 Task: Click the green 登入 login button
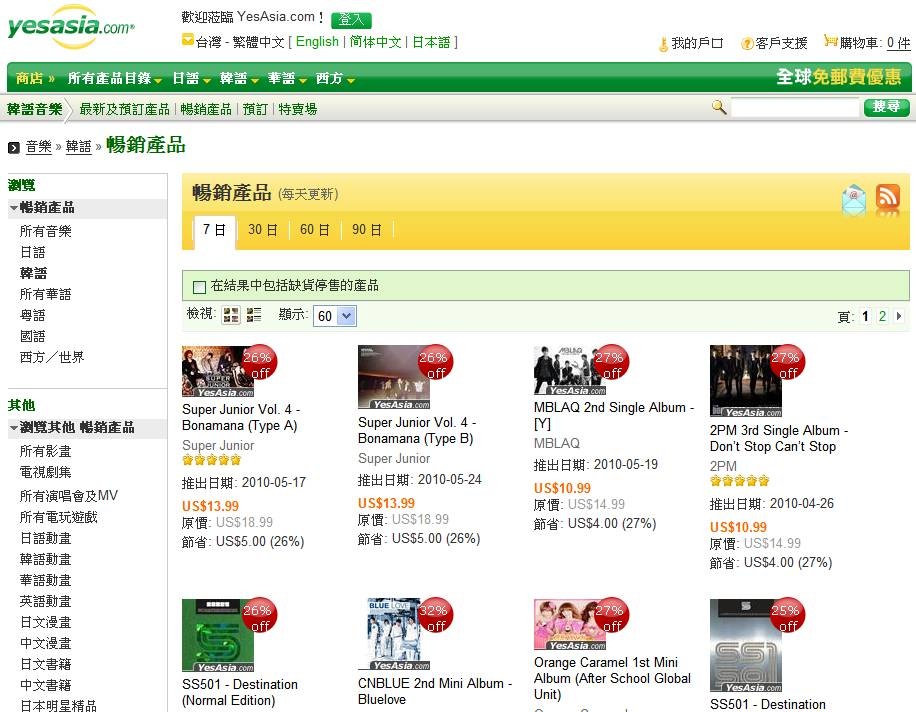pos(351,20)
